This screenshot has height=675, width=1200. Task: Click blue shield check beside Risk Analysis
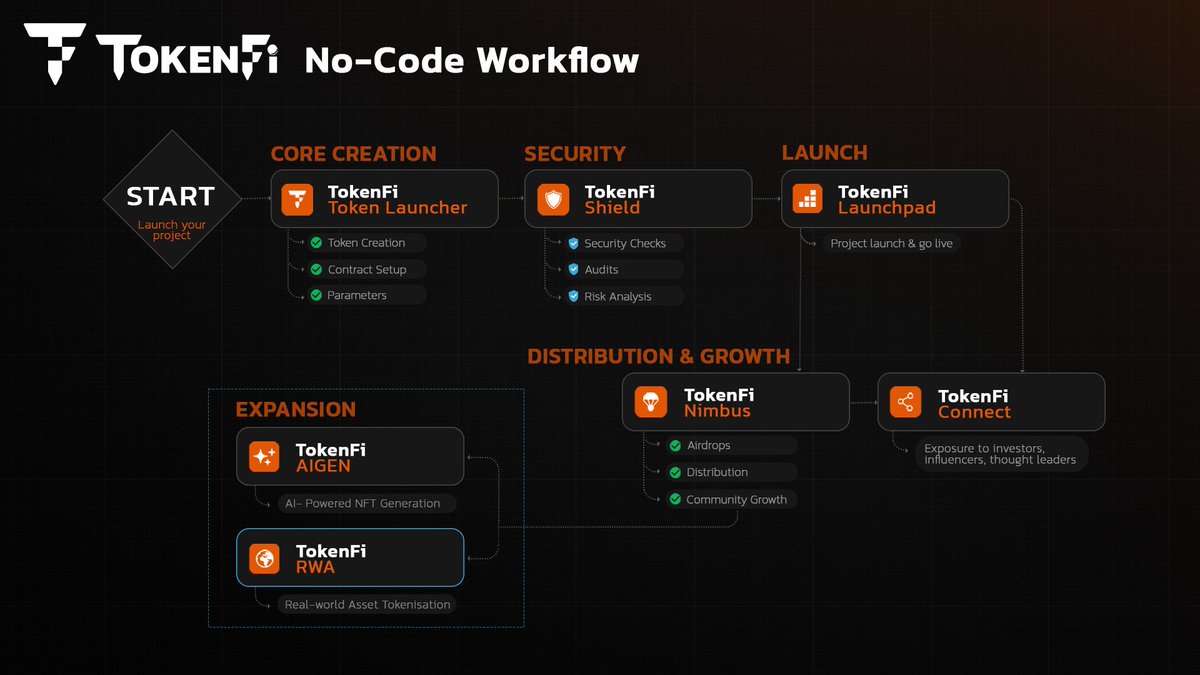pyautogui.click(x=573, y=296)
